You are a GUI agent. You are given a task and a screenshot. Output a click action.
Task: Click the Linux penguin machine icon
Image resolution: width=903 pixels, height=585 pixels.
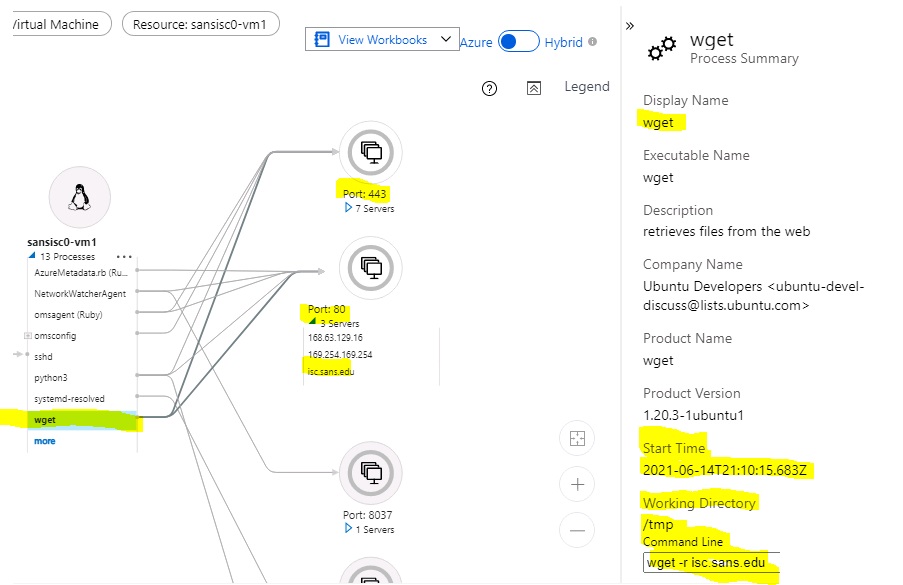79,197
